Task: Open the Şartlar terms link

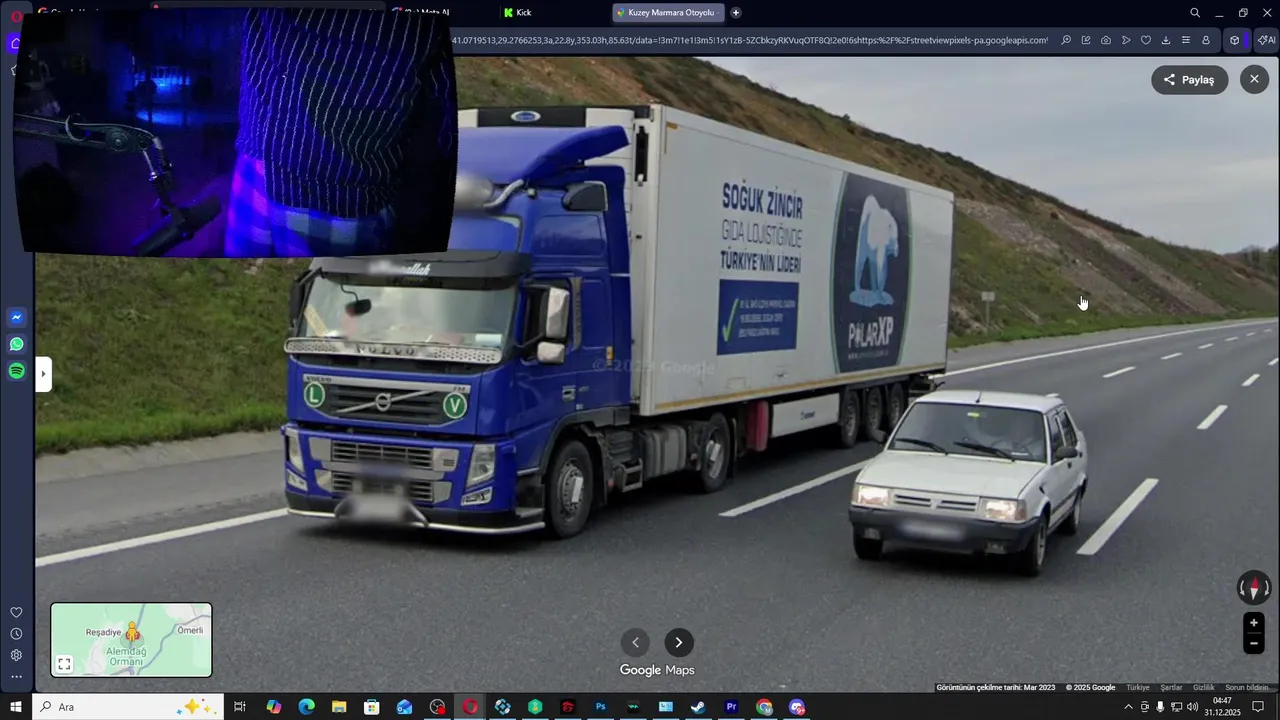Action: click(x=1171, y=688)
